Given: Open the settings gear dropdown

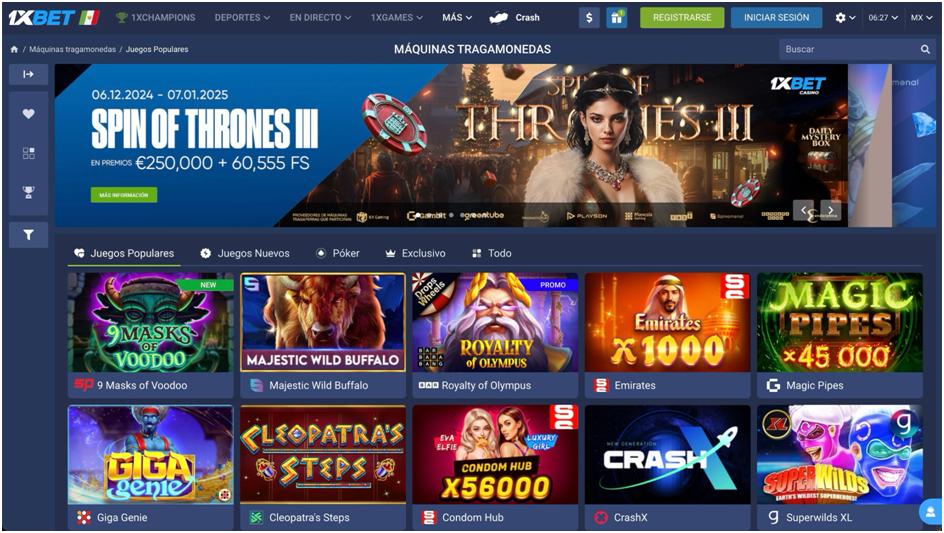Looking at the screenshot, I should (845, 17).
